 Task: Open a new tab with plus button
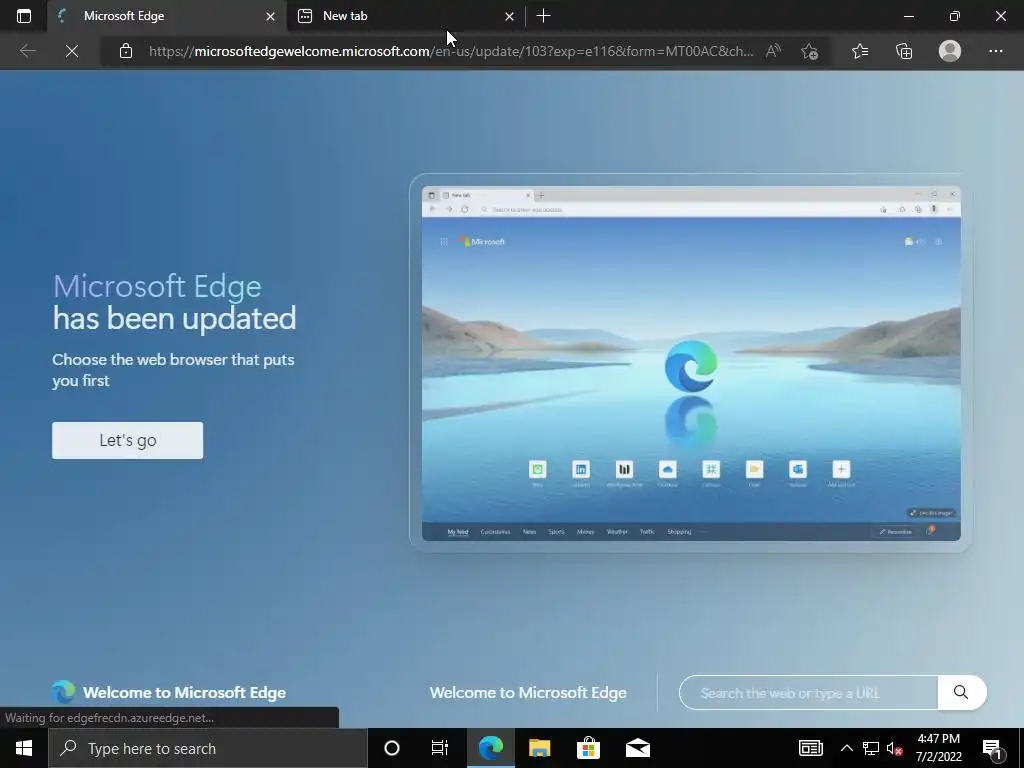tap(543, 16)
